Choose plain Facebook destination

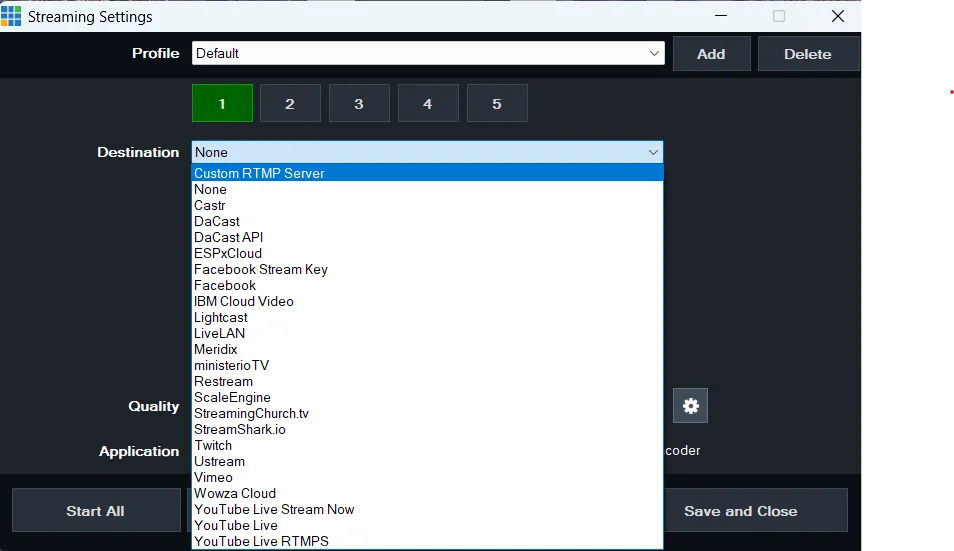coord(427,285)
